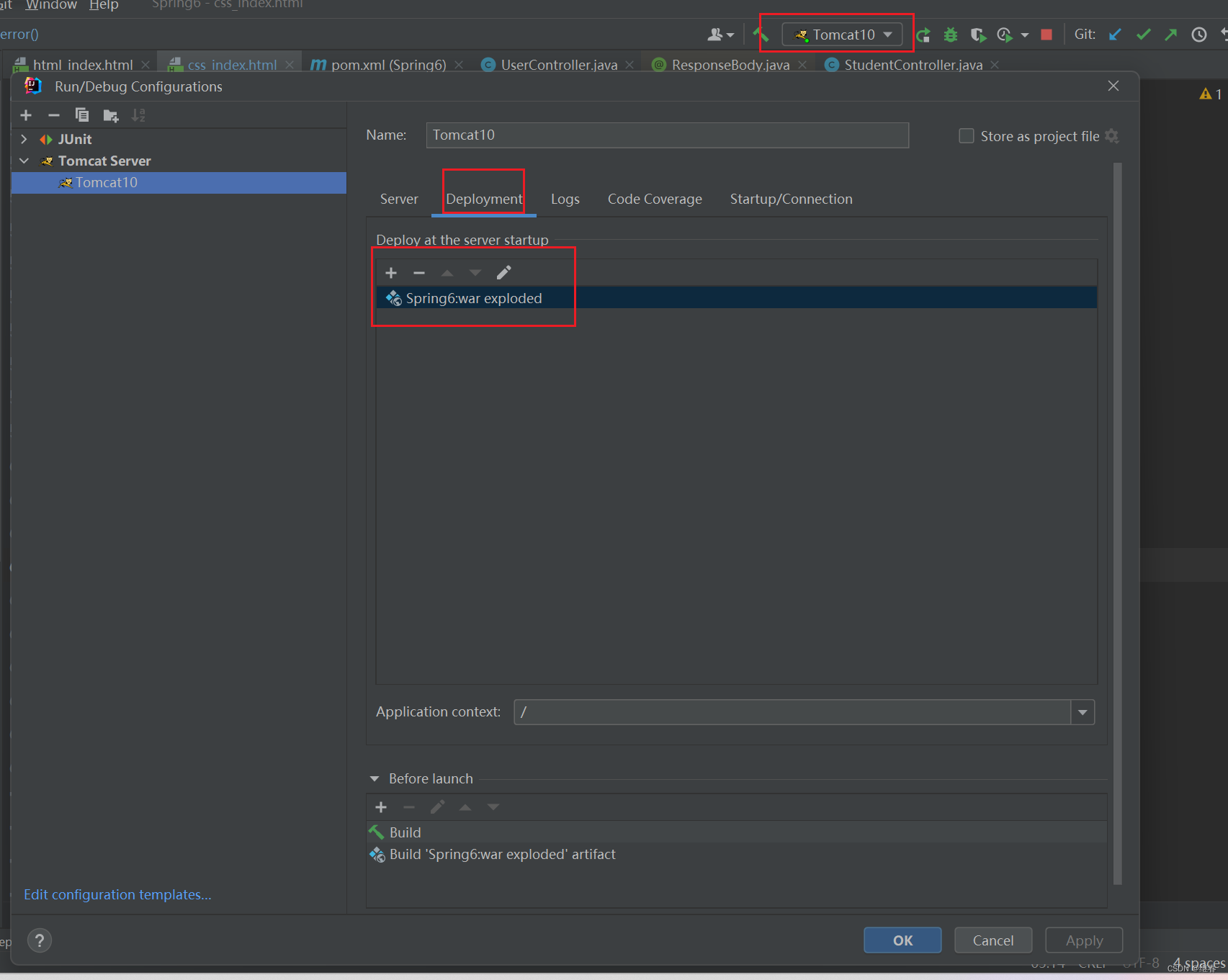
Task: Commit changes with Git checkmark
Action: click(x=1143, y=35)
